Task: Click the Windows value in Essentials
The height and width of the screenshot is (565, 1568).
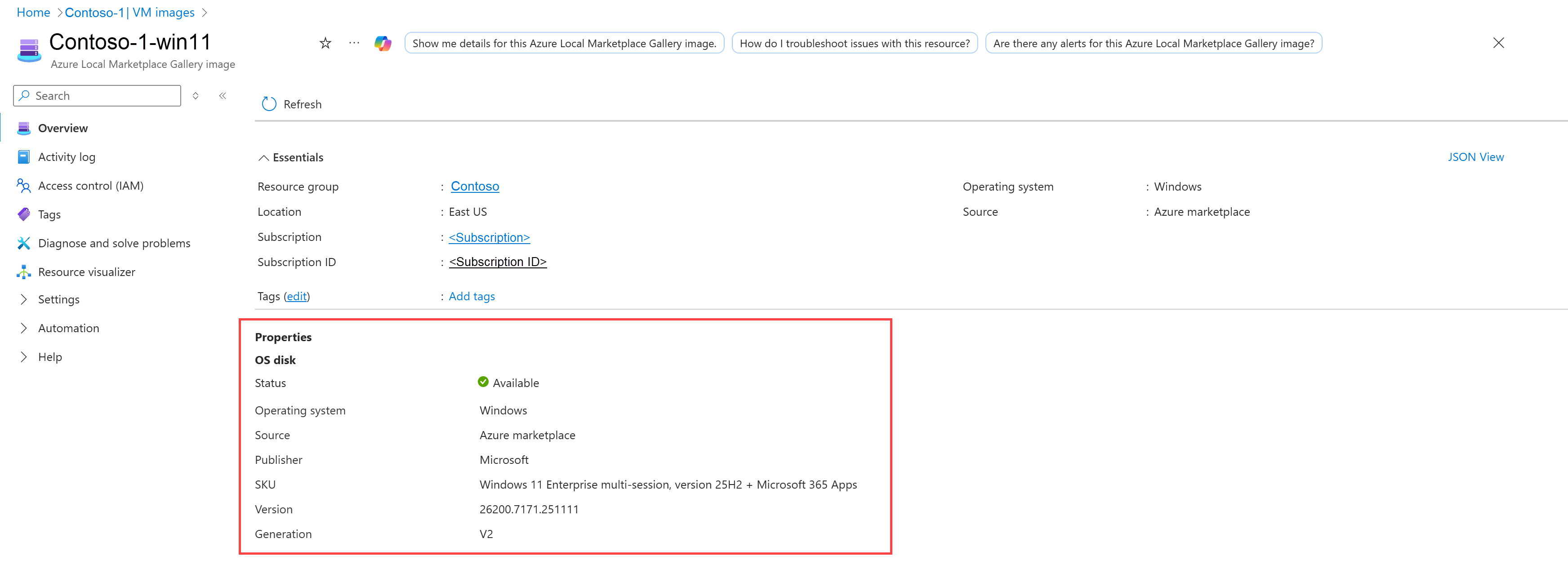Action: click(x=1177, y=186)
